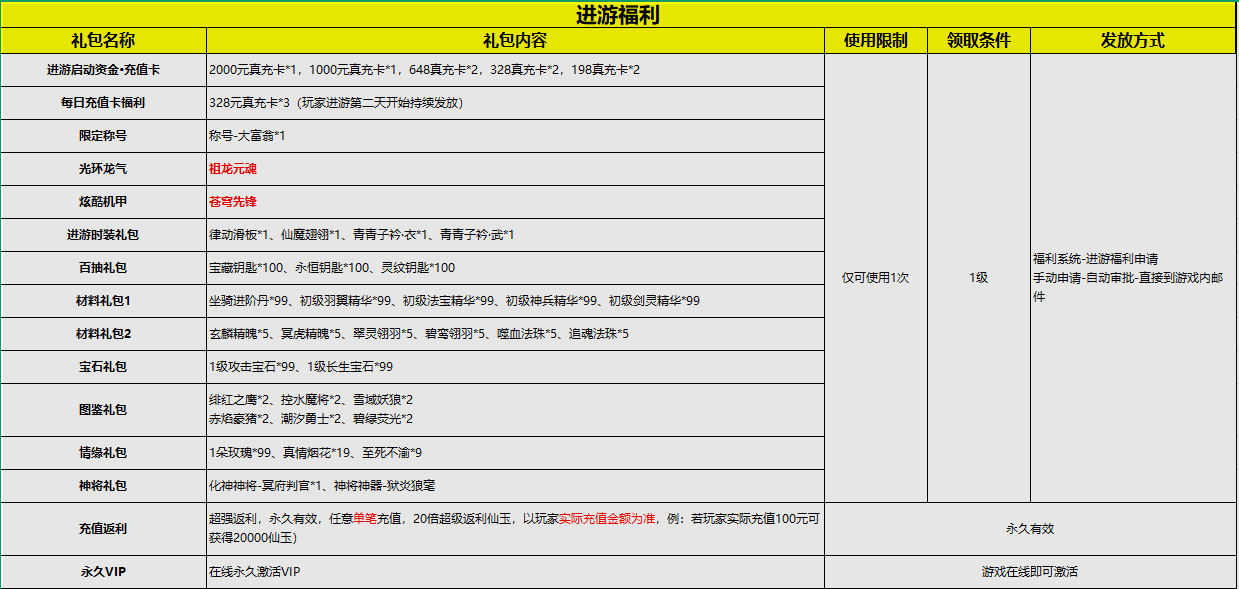The height and width of the screenshot is (589, 1239).
Task: Click the 使用限制 column header
Action: 875,41
